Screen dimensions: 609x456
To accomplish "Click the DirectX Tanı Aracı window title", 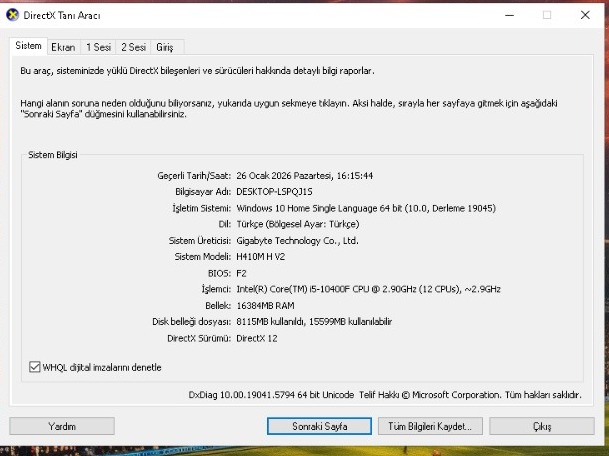I will 62,16.
